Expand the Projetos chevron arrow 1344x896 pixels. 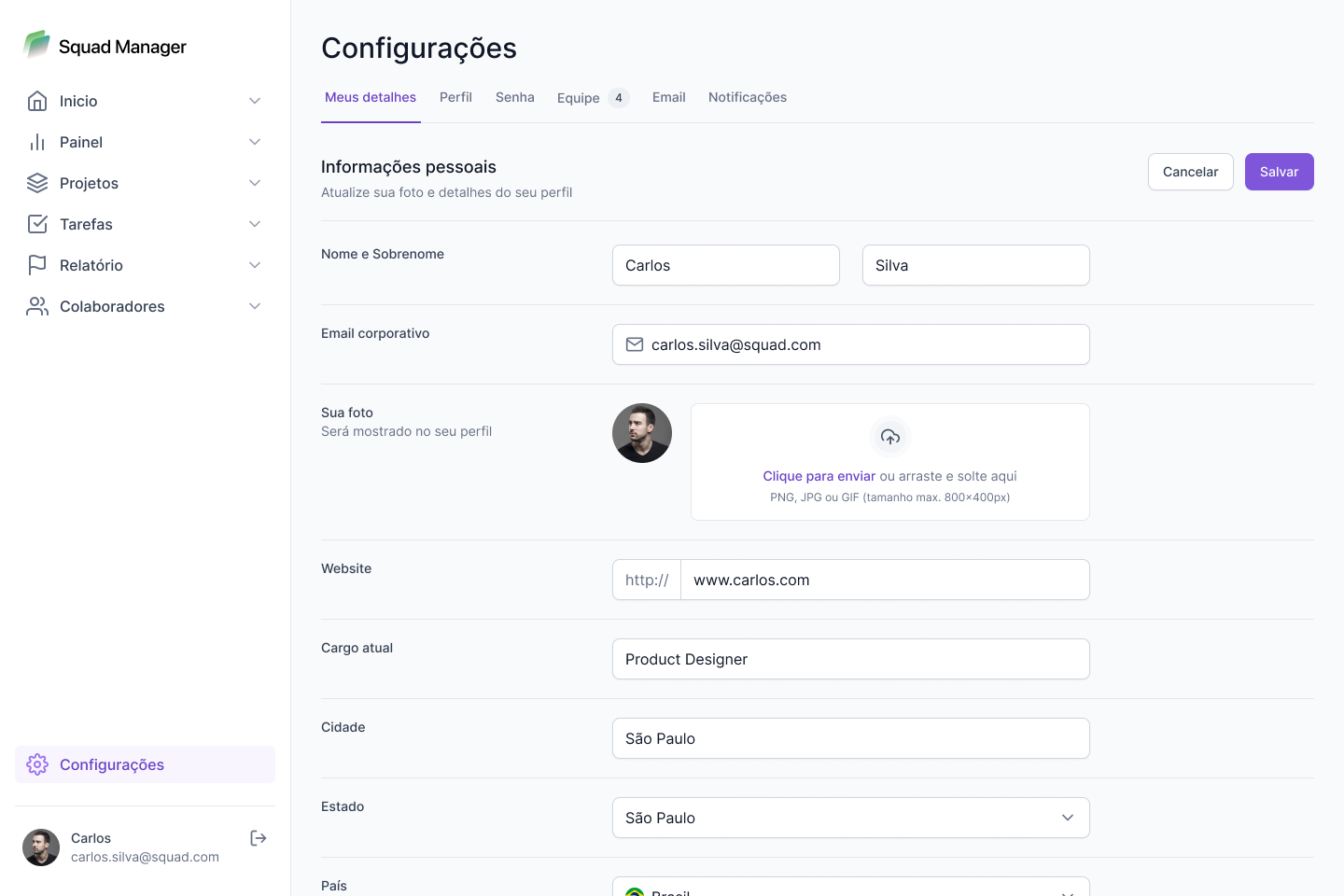(255, 183)
